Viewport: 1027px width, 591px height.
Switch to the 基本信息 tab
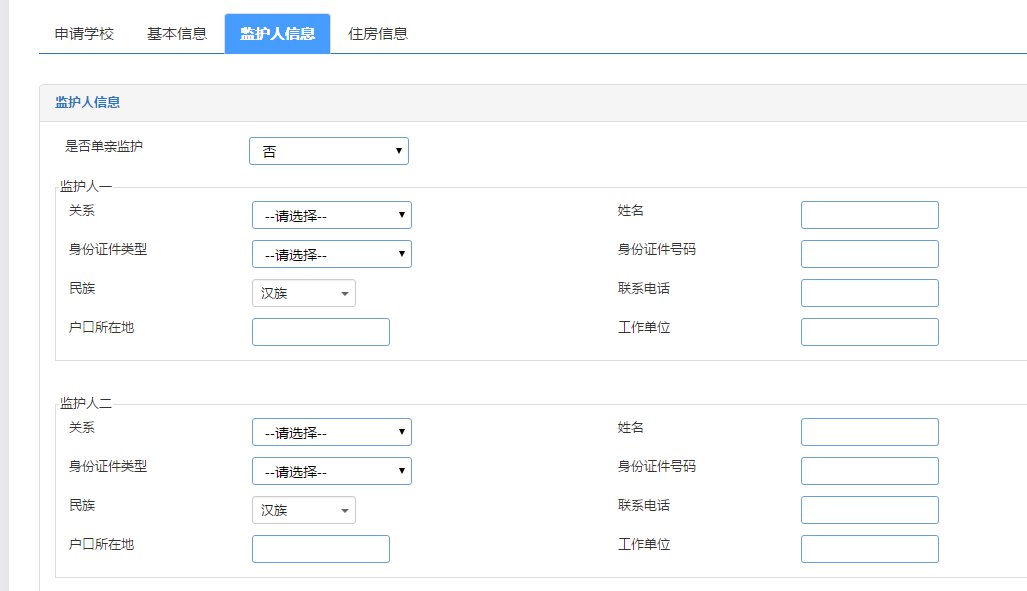tap(177, 34)
